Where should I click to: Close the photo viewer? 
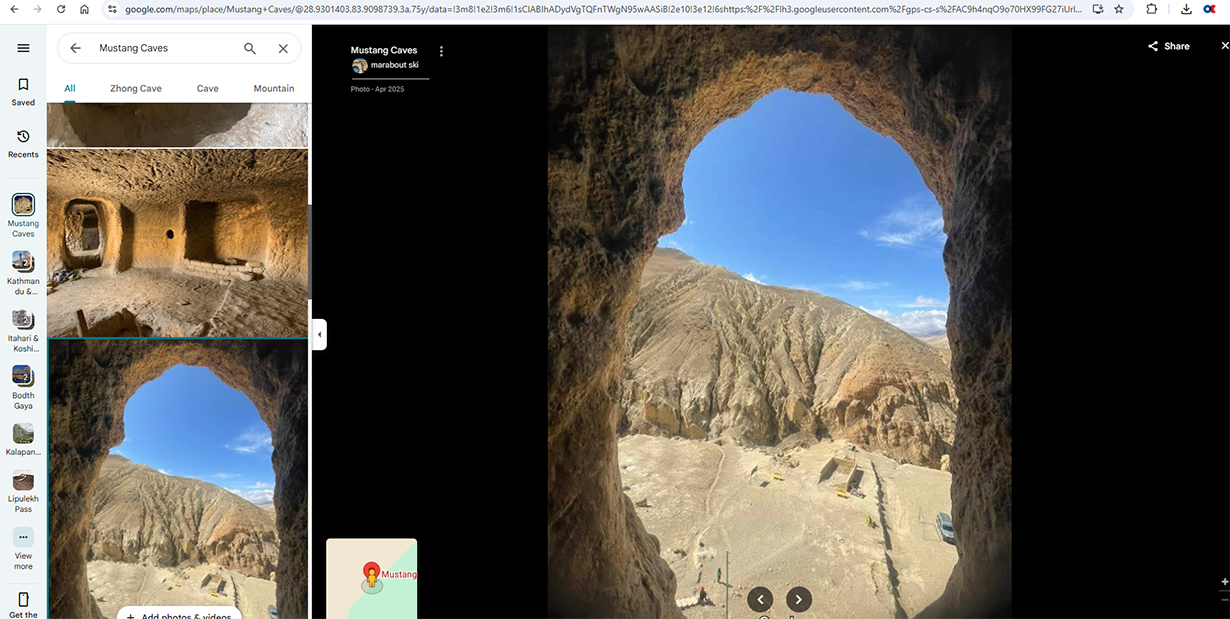(1224, 46)
